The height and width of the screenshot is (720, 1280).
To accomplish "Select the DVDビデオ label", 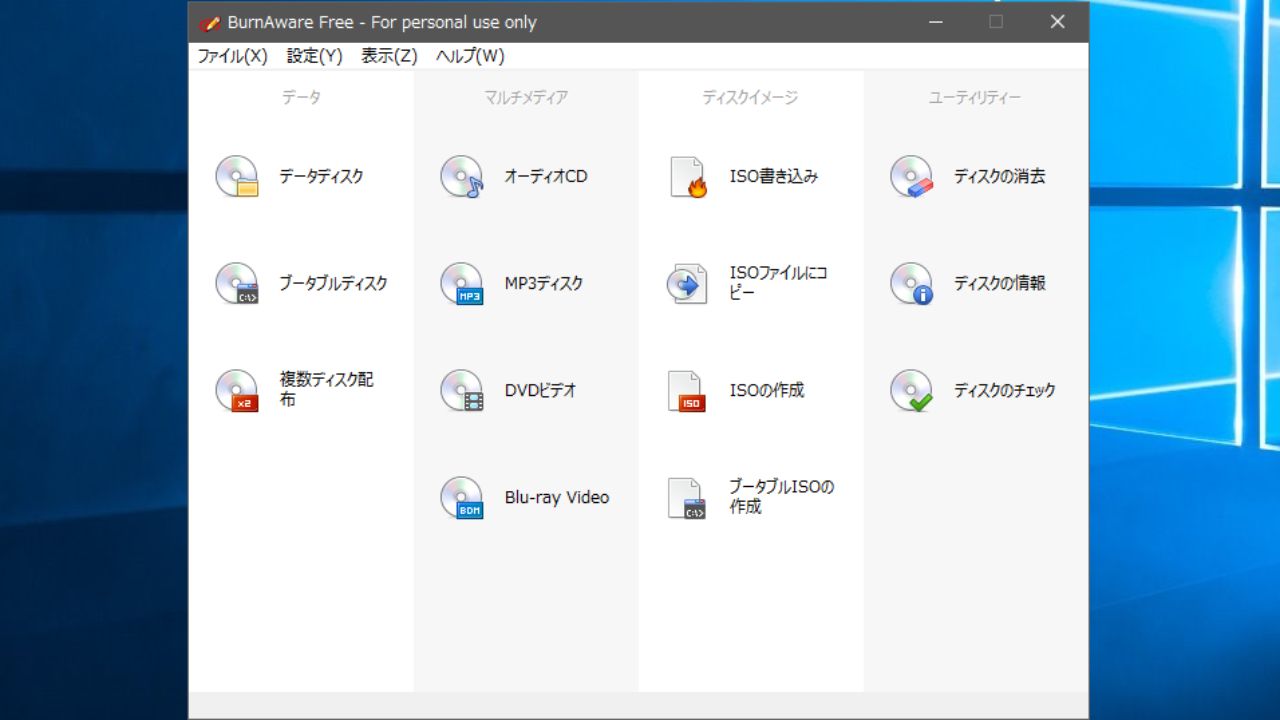I will 541,390.
